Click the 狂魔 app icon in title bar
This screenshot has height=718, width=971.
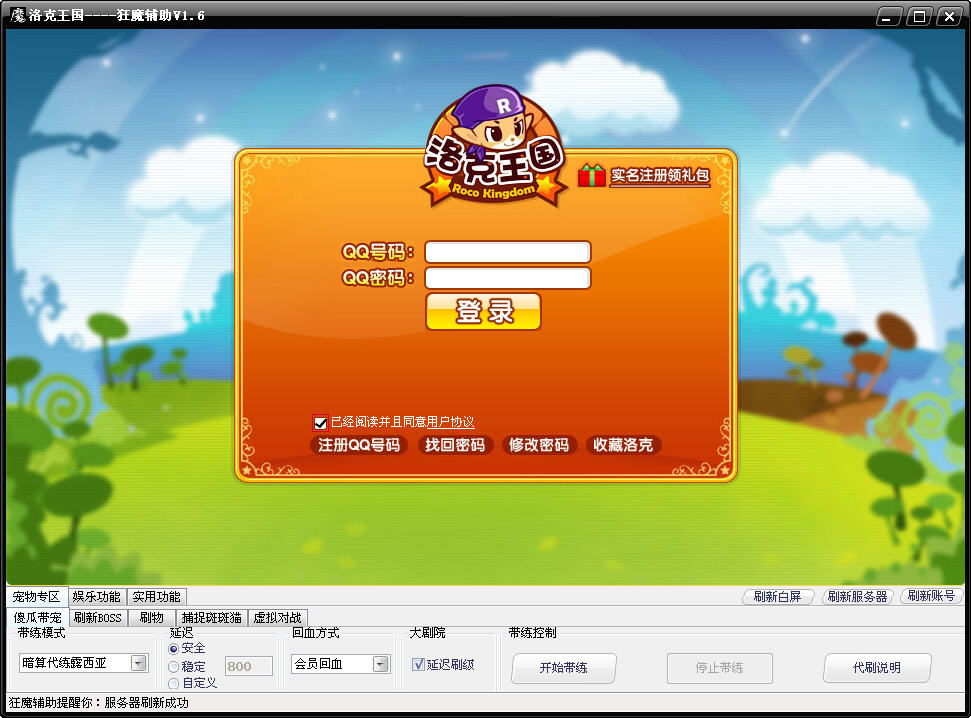(x=17, y=15)
